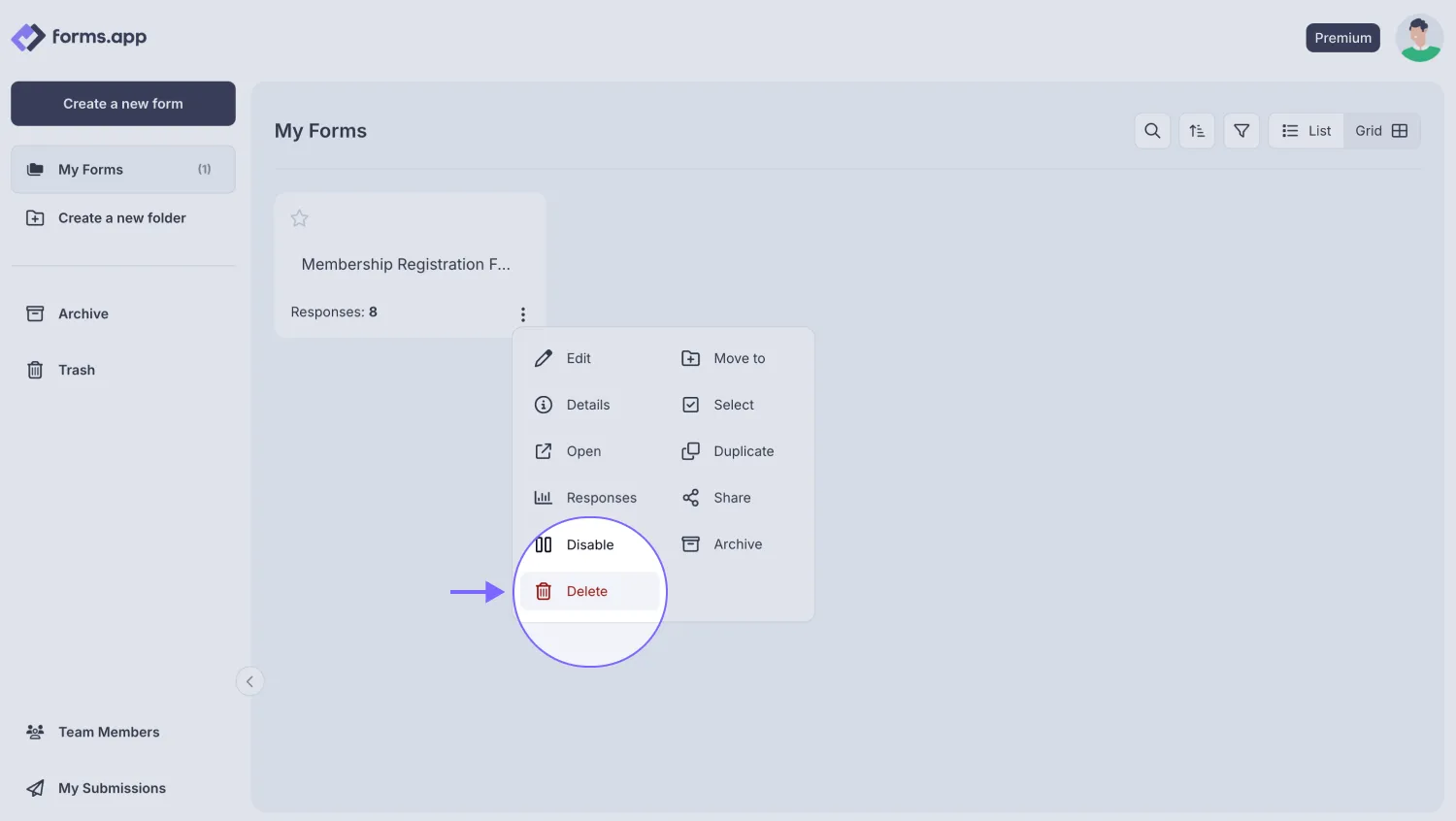Collapse the left sidebar with the chevron
Screen dimensions: 1456x821
[x=250, y=680]
